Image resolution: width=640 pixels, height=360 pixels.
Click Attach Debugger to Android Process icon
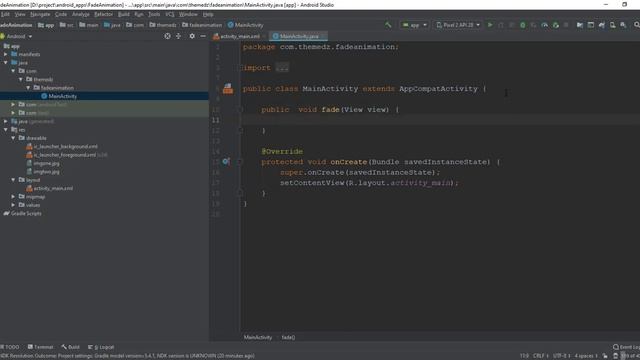556,25
